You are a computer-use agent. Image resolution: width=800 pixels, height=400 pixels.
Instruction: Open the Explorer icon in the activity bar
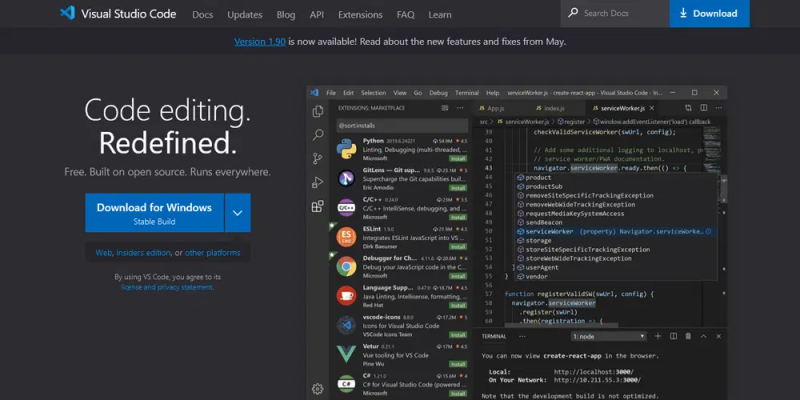[318, 111]
